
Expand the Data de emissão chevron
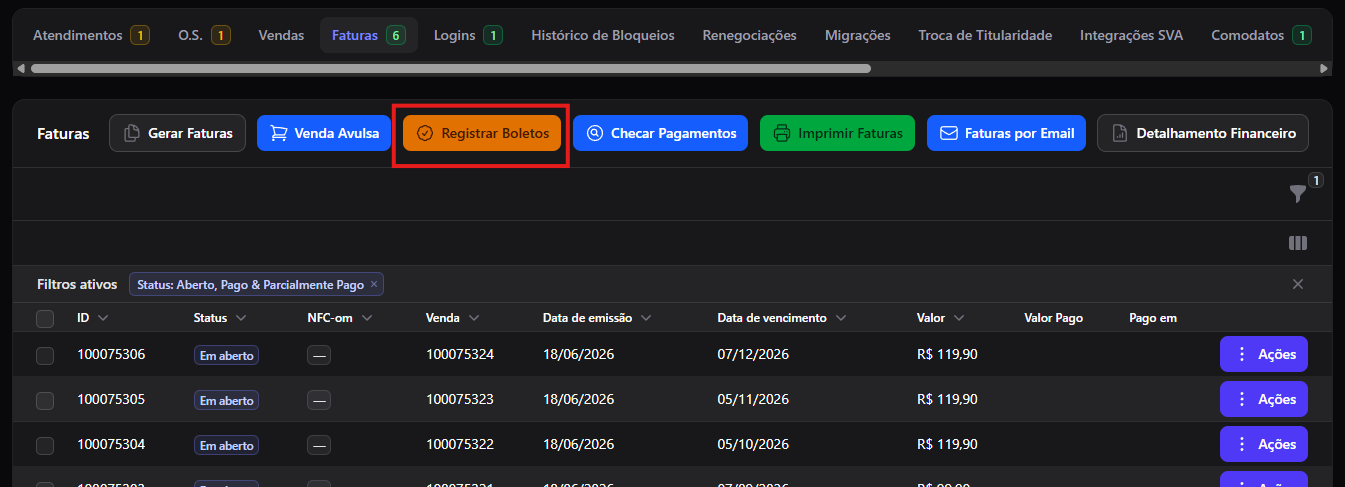point(646,318)
